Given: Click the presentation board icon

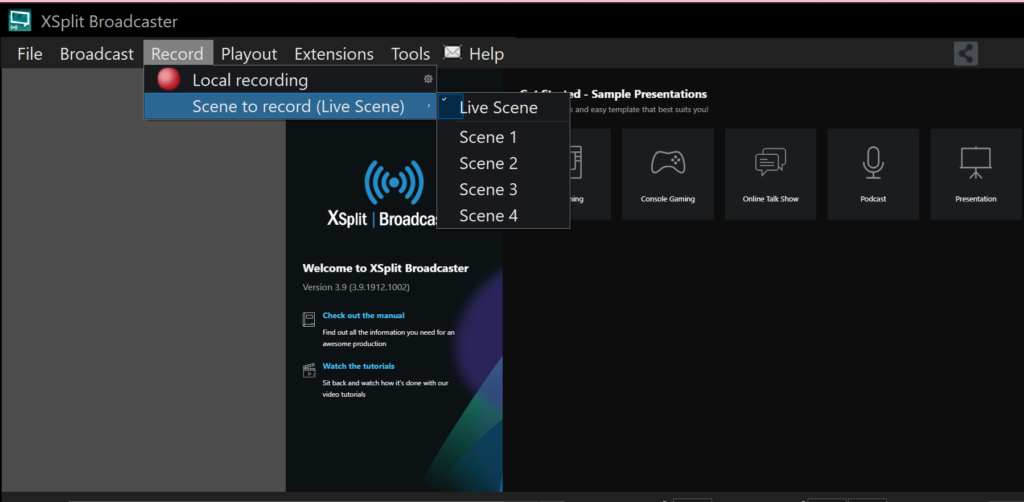Looking at the screenshot, I should (976, 162).
